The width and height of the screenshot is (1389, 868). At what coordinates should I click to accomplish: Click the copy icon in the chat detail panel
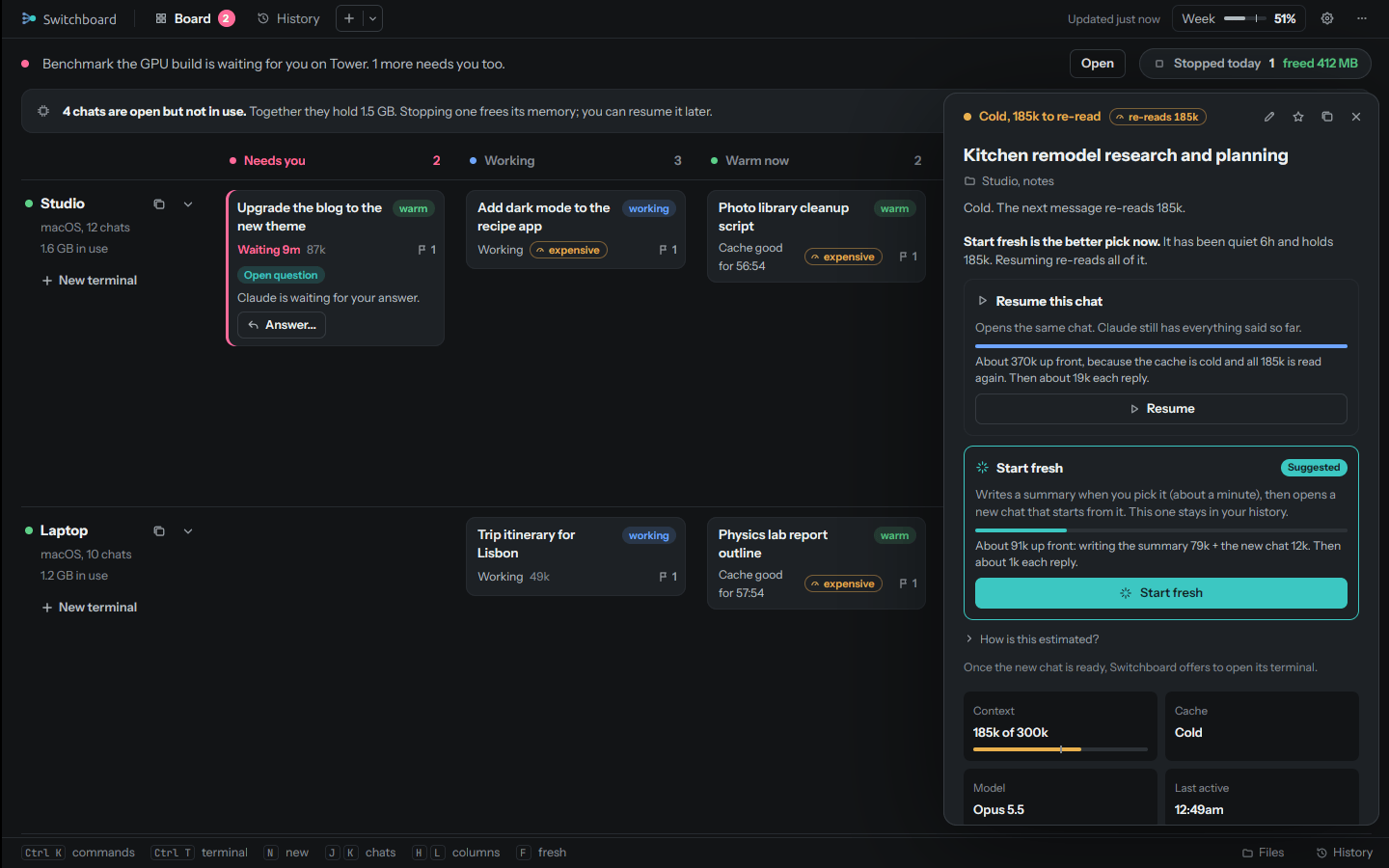coord(1327,117)
